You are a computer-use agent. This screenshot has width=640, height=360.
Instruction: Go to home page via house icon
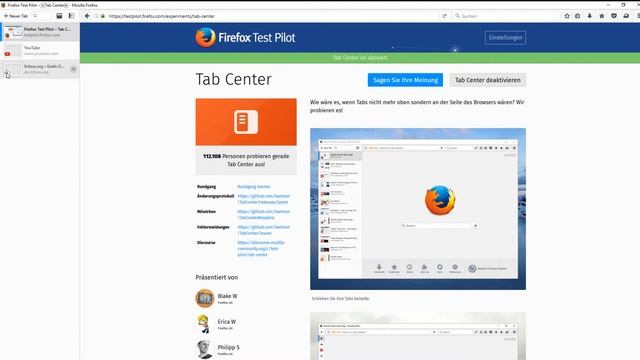click(602, 16)
